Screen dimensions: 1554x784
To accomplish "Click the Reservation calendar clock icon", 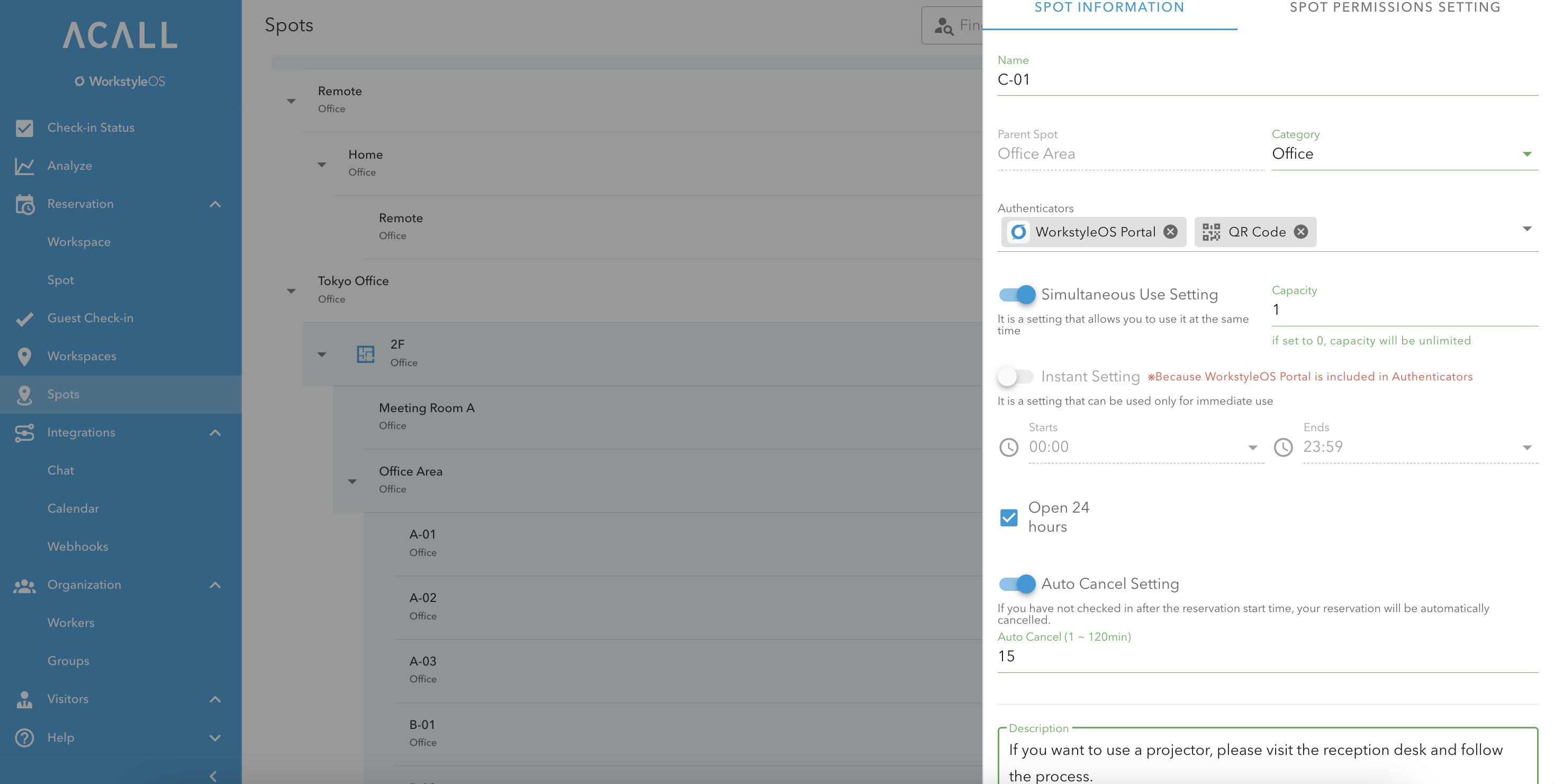I will pyautogui.click(x=24, y=204).
